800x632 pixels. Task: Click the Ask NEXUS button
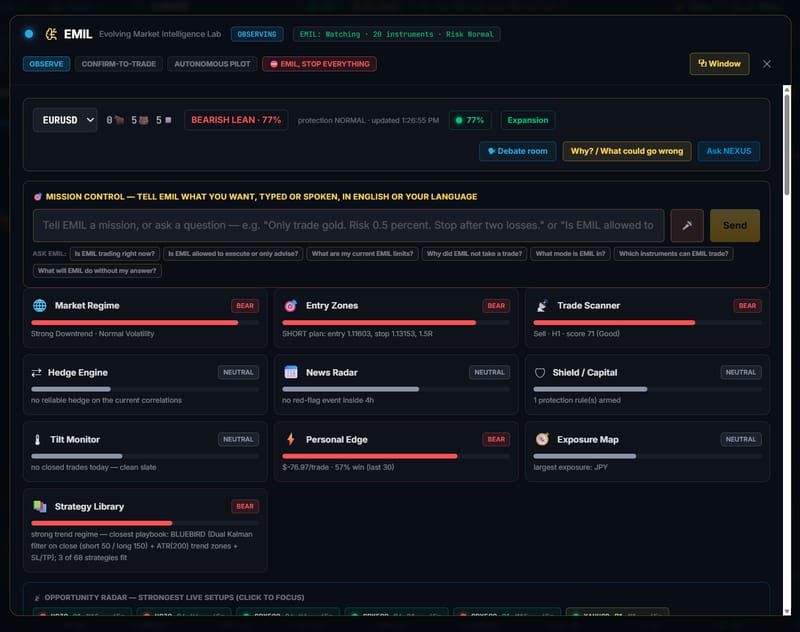tap(729, 151)
